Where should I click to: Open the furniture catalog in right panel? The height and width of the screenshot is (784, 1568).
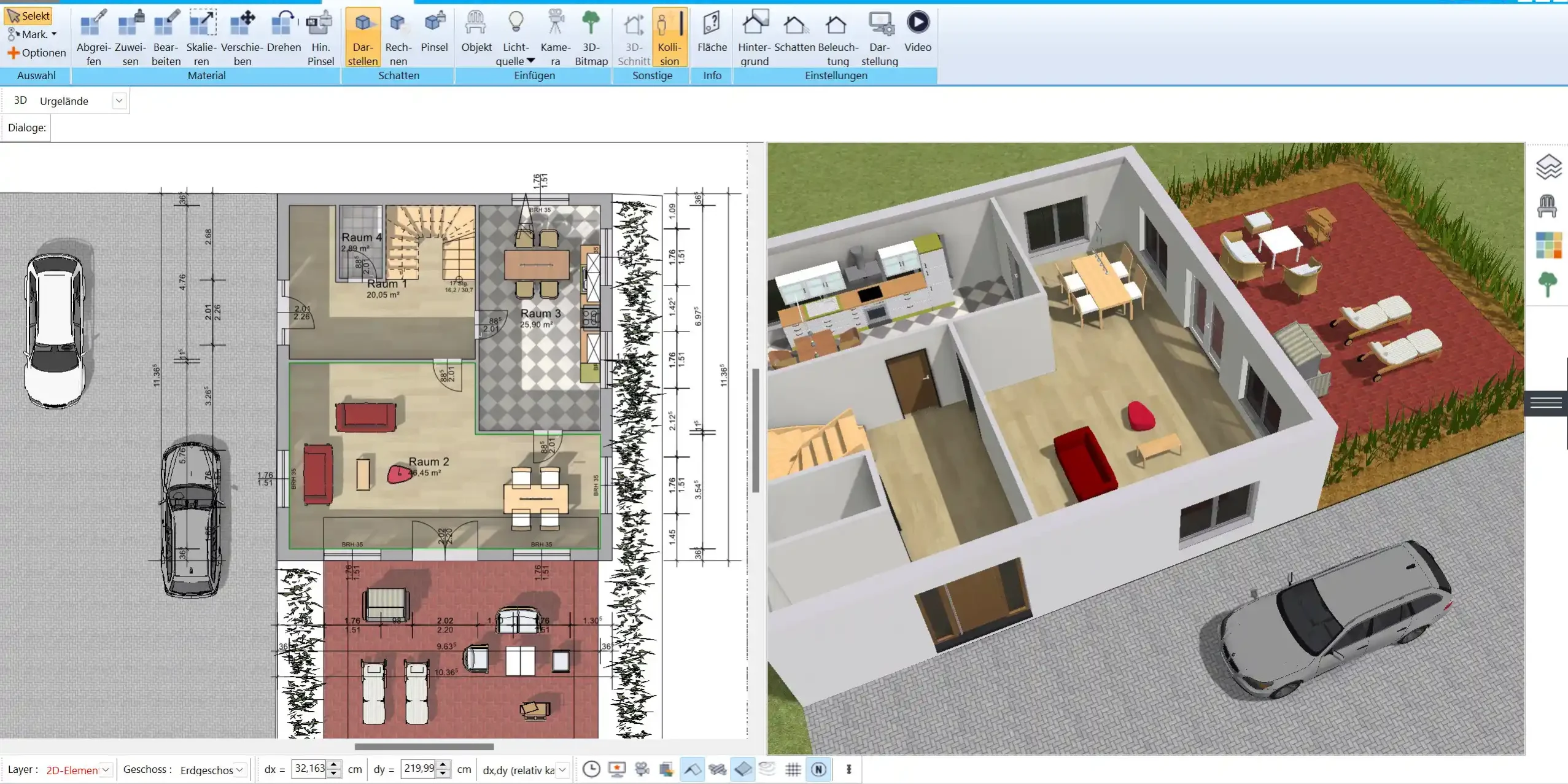pyautogui.click(x=1548, y=206)
